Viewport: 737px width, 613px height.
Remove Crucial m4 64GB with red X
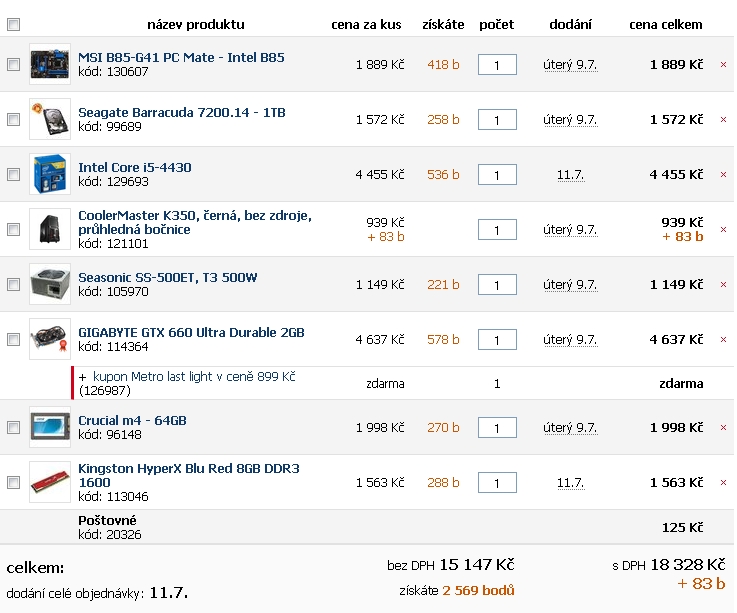[x=723, y=427]
